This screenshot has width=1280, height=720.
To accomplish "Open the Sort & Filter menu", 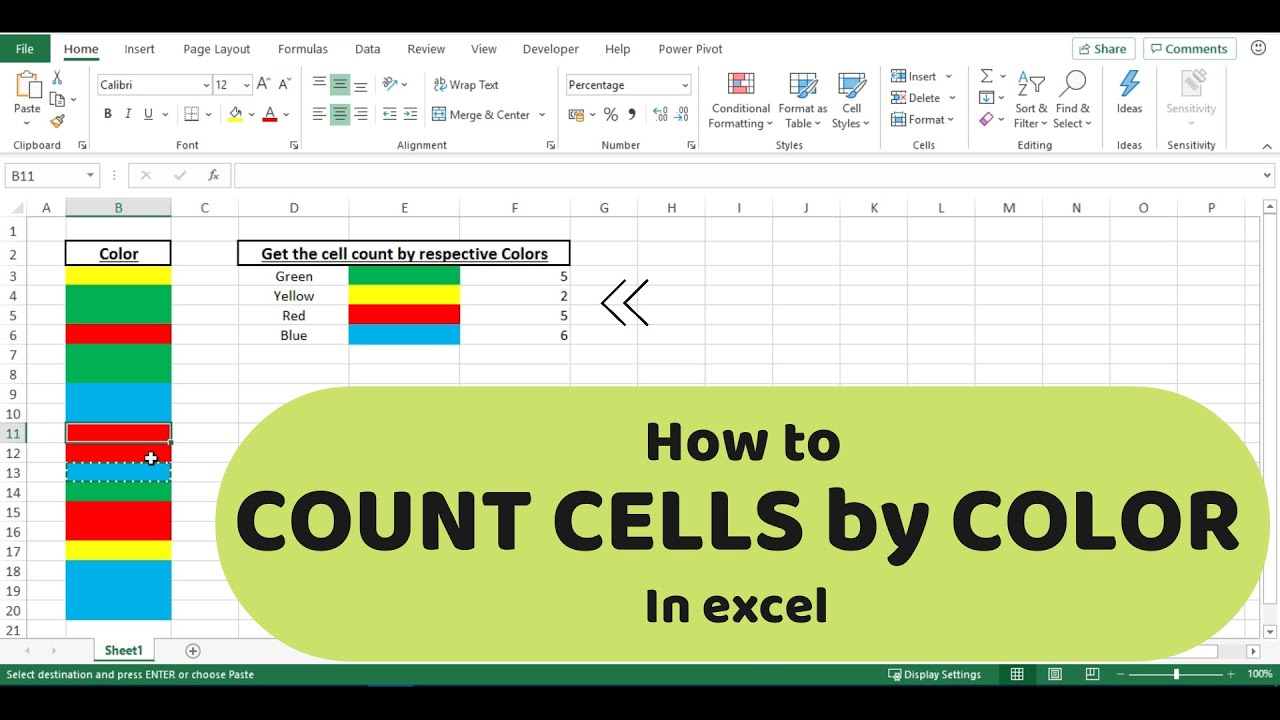I will coord(1031,100).
